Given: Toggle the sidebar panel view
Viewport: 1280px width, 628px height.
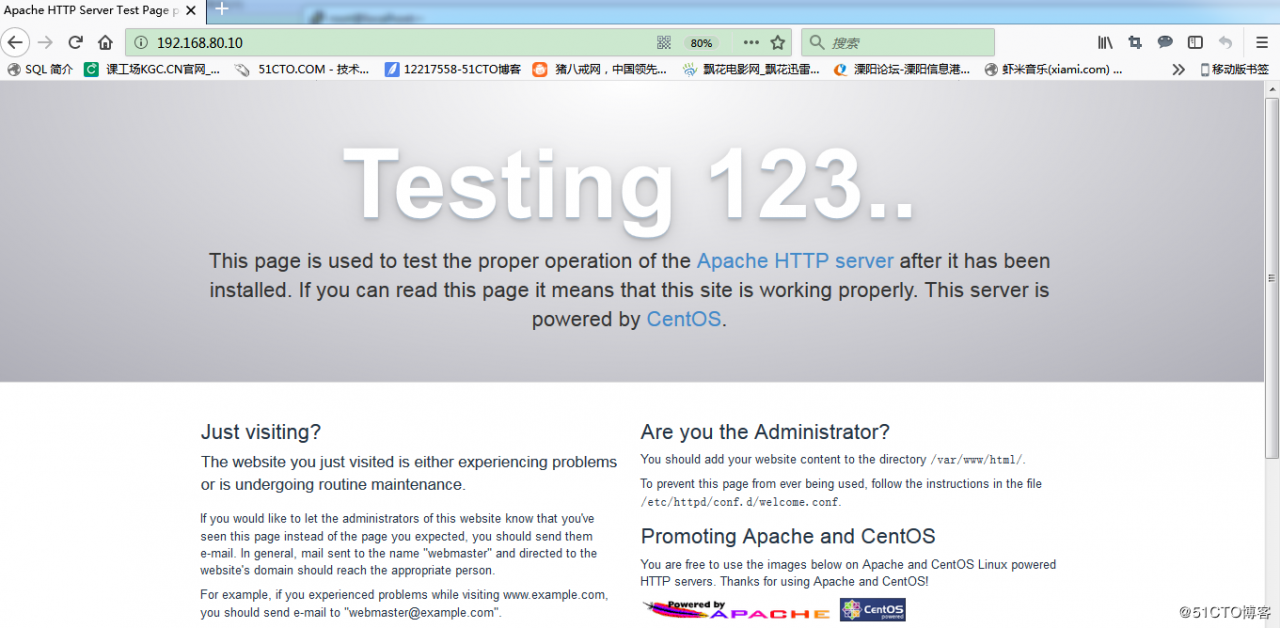Looking at the screenshot, I should coord(1195,42).
